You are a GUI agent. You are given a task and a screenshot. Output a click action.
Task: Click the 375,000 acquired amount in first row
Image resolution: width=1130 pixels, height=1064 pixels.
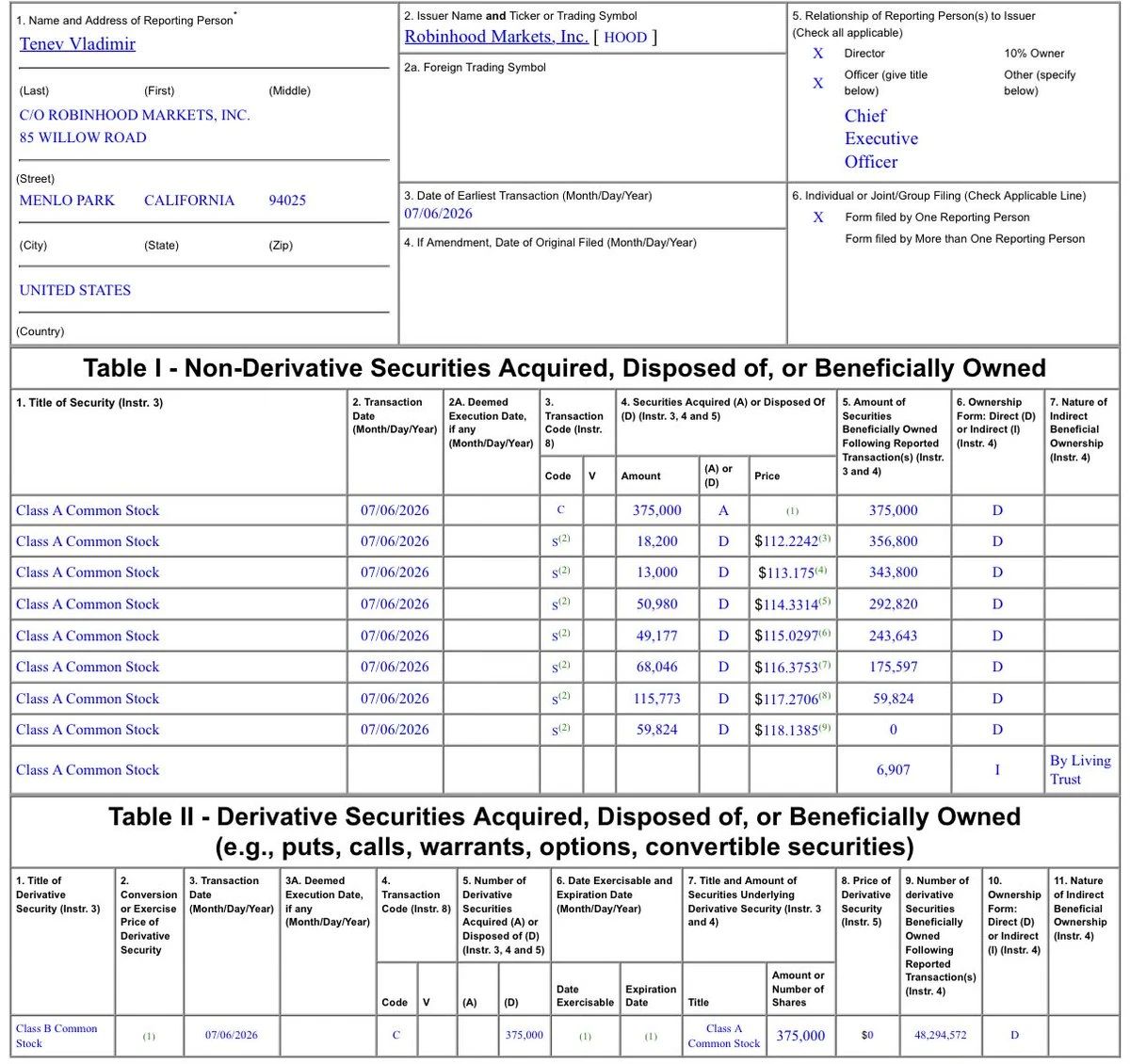click(x=656, y=510)
